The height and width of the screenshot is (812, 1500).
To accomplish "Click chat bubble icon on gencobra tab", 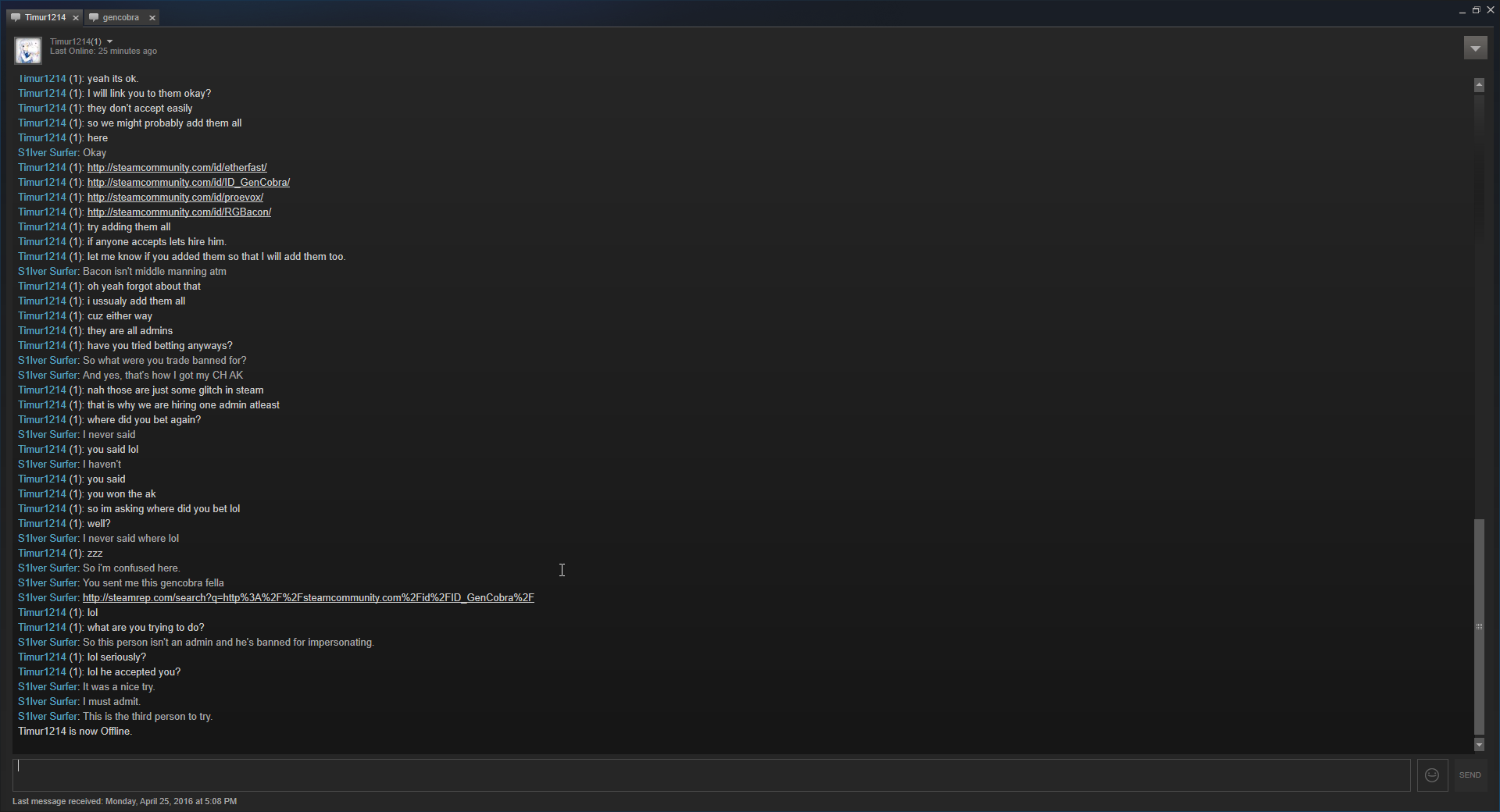I will click(94, 17).
